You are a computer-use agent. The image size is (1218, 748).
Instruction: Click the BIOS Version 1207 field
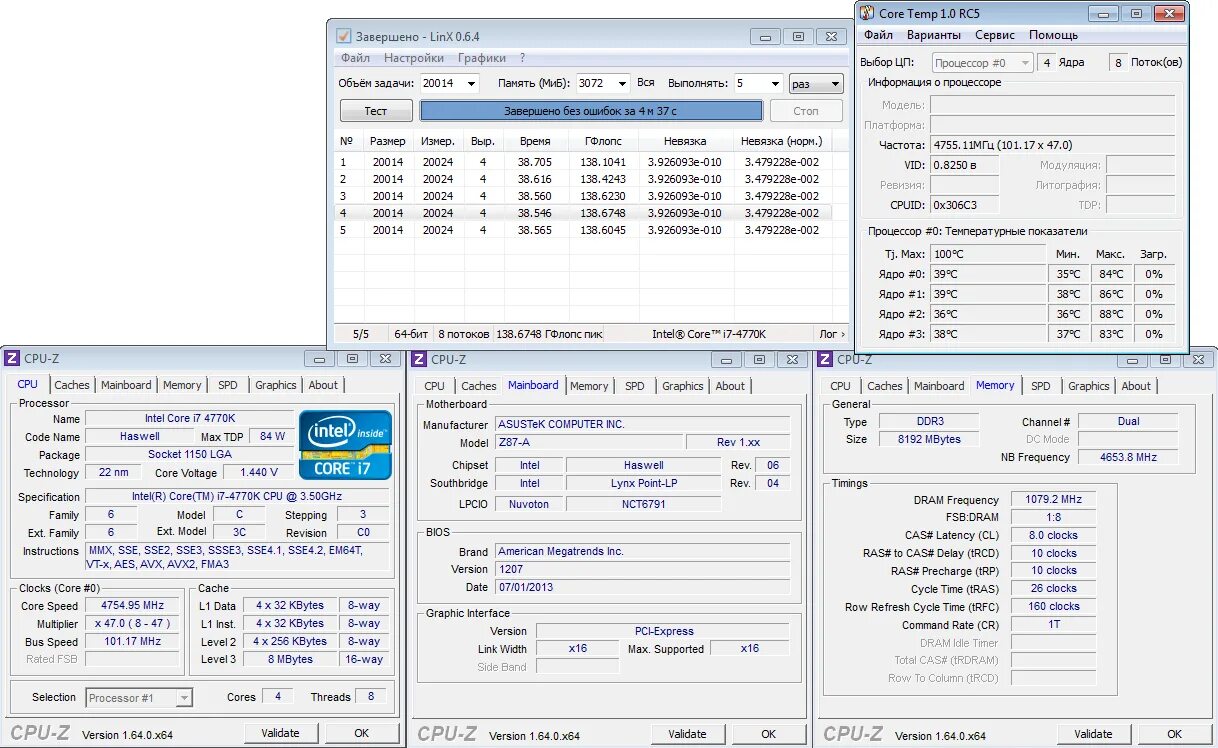(642, 569)
